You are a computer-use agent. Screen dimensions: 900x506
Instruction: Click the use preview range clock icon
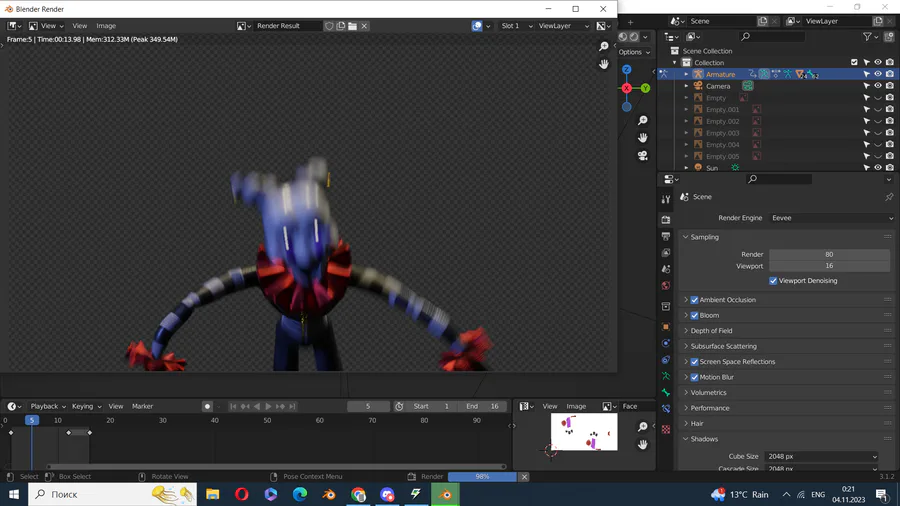pos(399,406)
